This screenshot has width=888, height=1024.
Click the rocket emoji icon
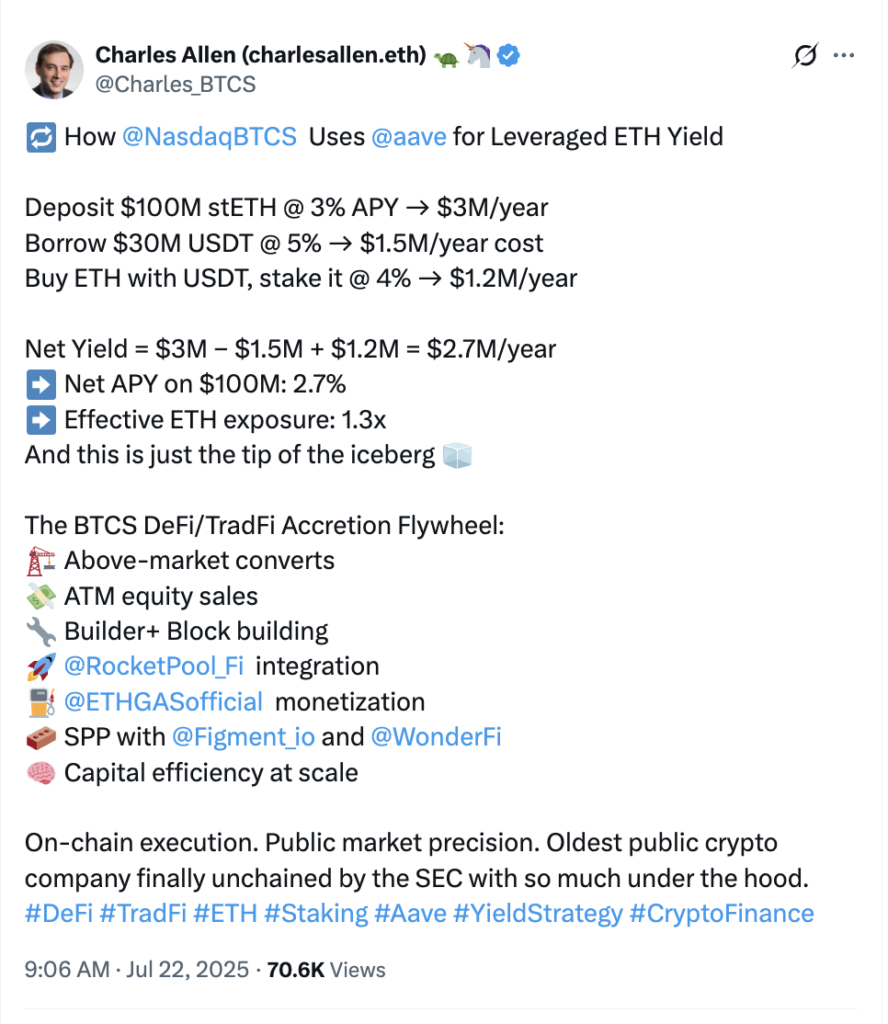pyautogui.click(x=40, y=667)
